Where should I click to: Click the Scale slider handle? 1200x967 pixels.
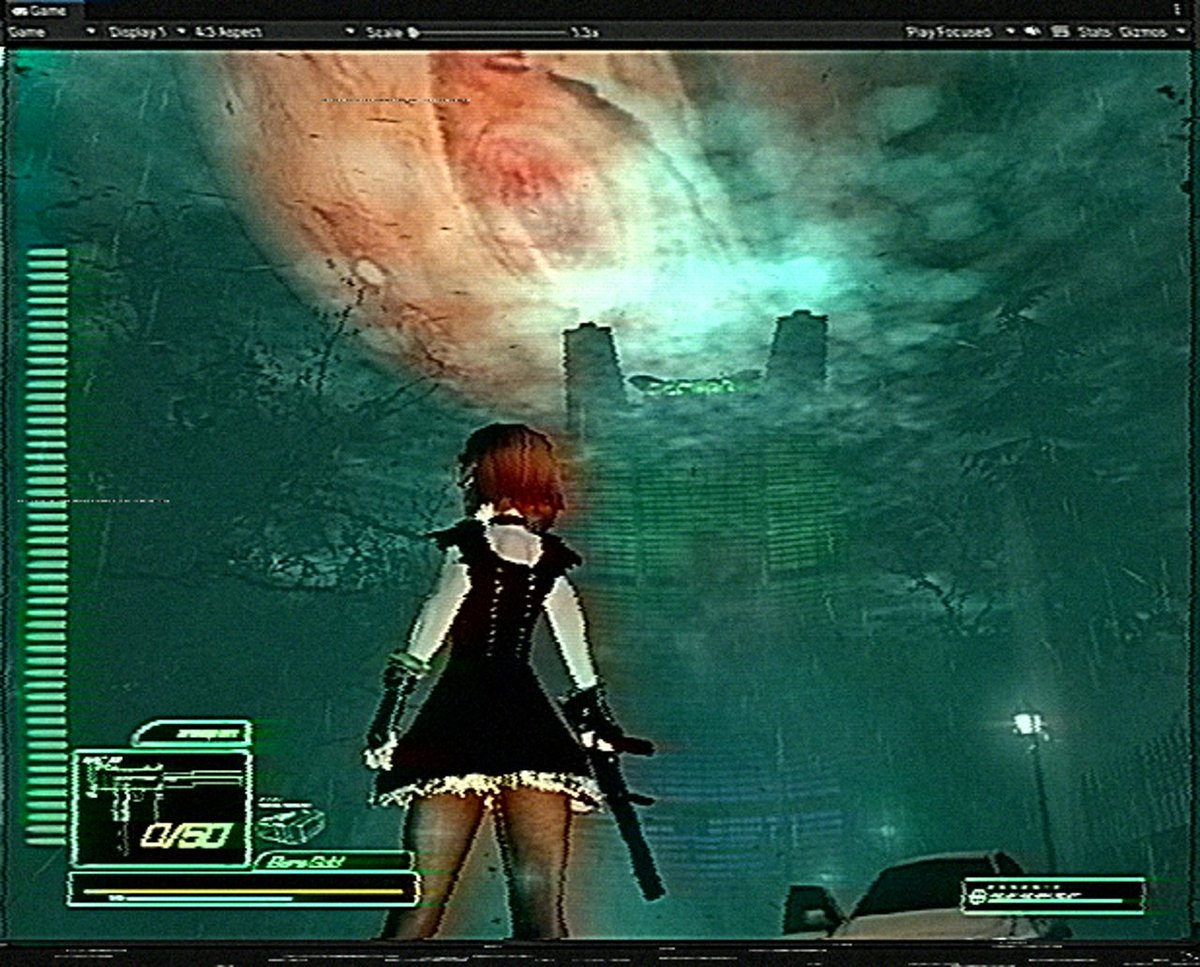click(413, 32)
